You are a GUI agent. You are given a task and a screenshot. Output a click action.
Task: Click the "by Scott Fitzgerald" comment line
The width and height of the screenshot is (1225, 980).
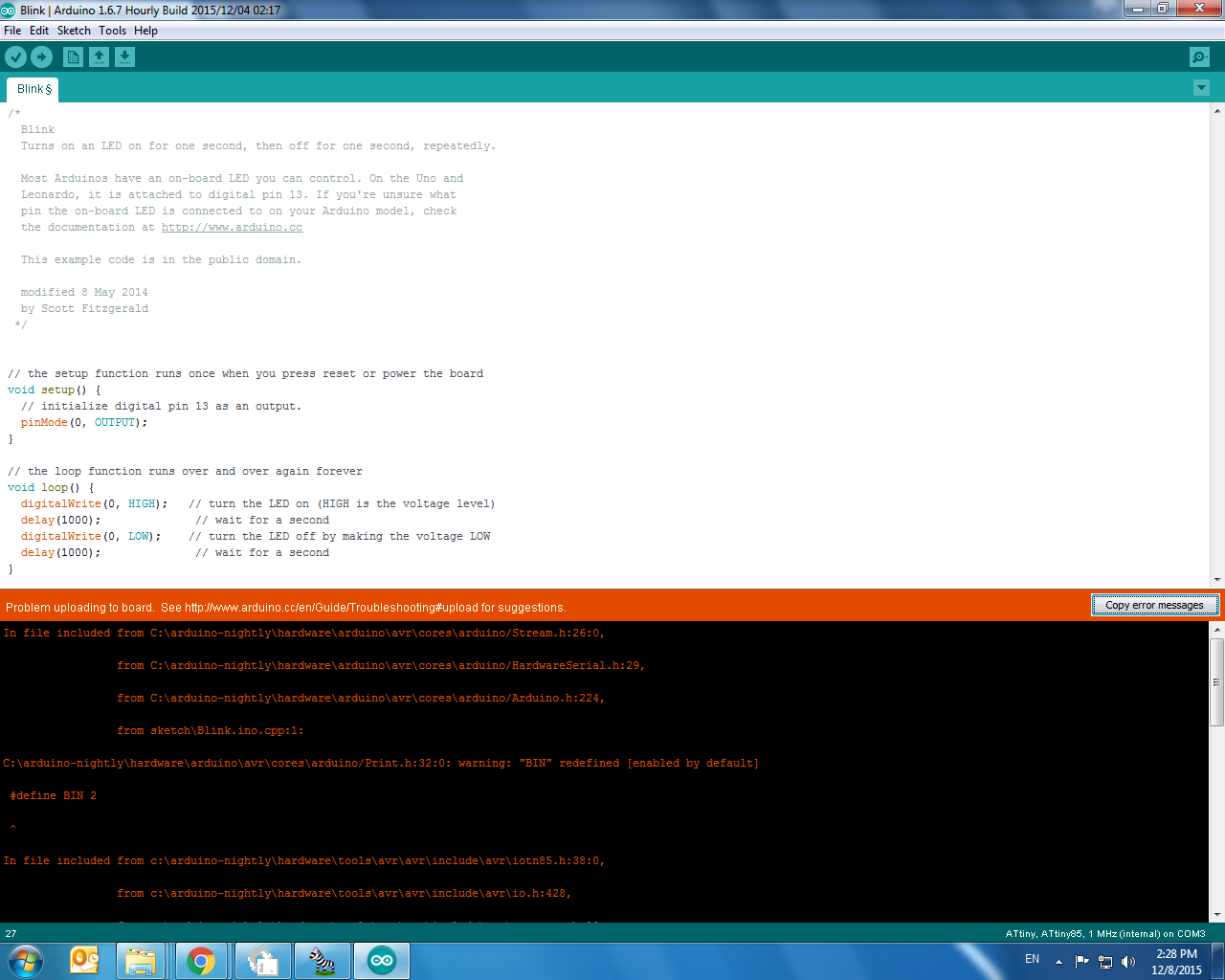pyautogui.click(x=84, y=309)
